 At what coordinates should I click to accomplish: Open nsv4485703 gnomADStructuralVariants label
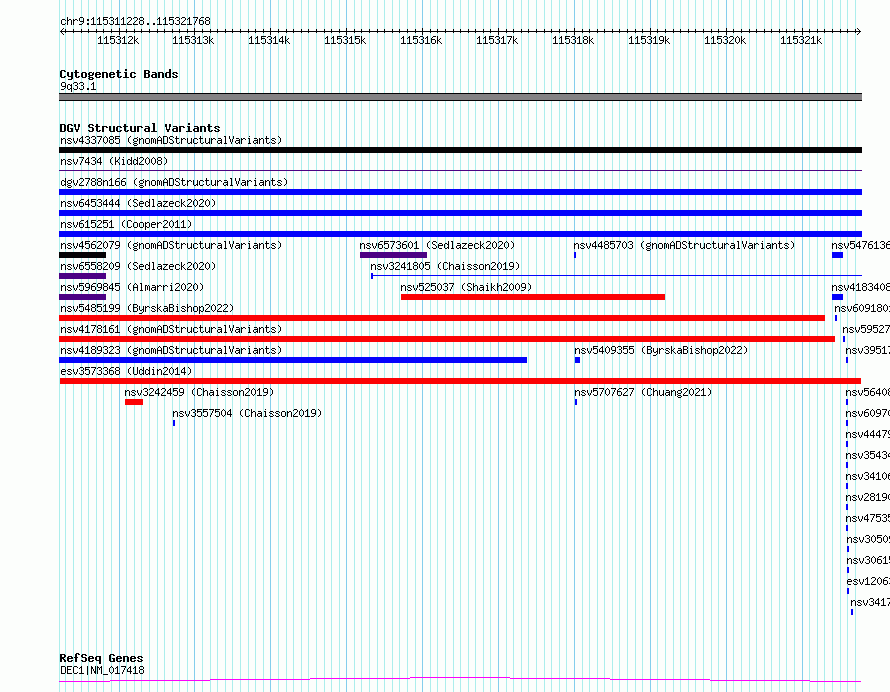(x=684, y=245)
